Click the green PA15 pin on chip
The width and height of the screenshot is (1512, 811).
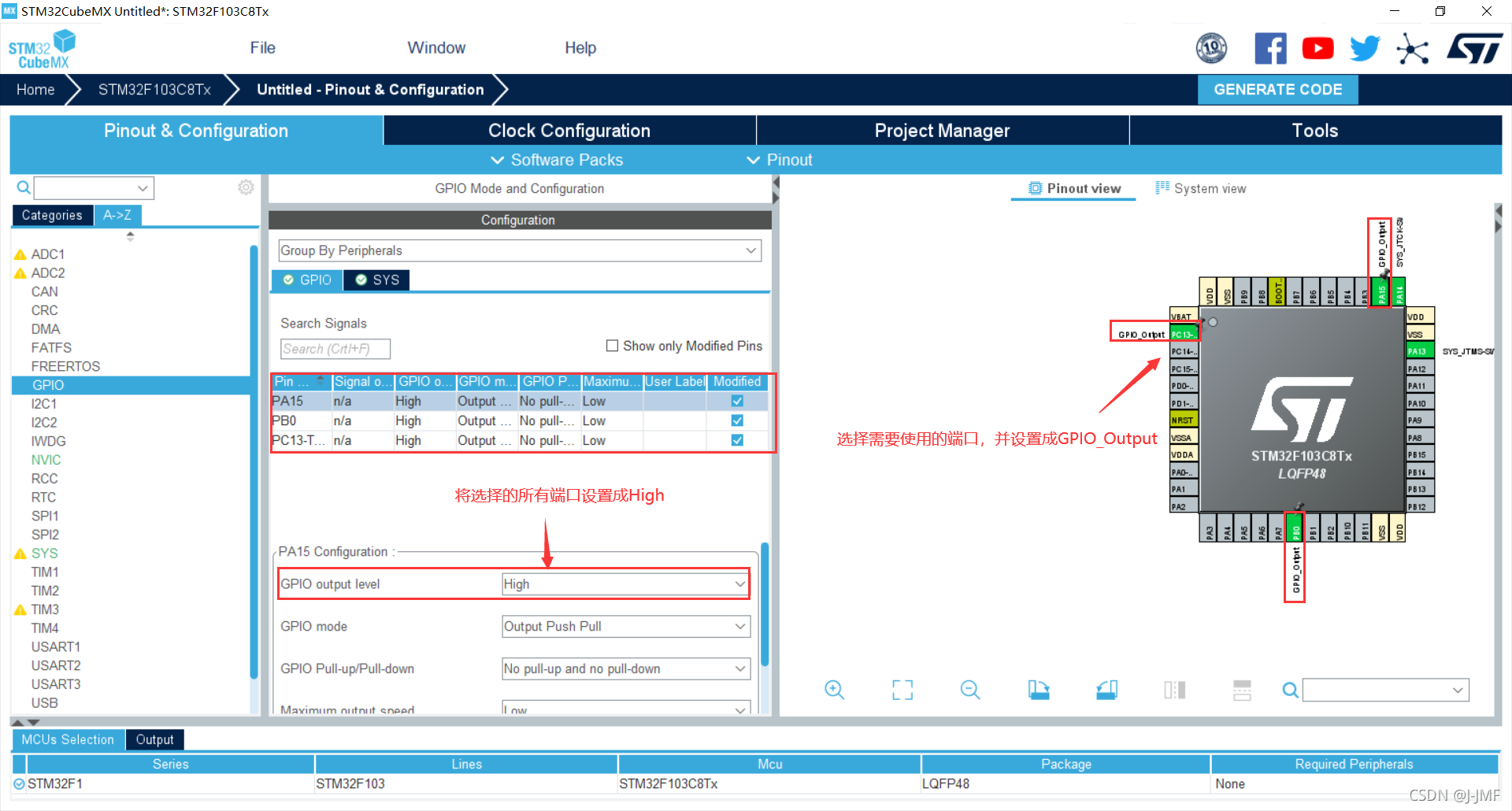pos(1381,292)
